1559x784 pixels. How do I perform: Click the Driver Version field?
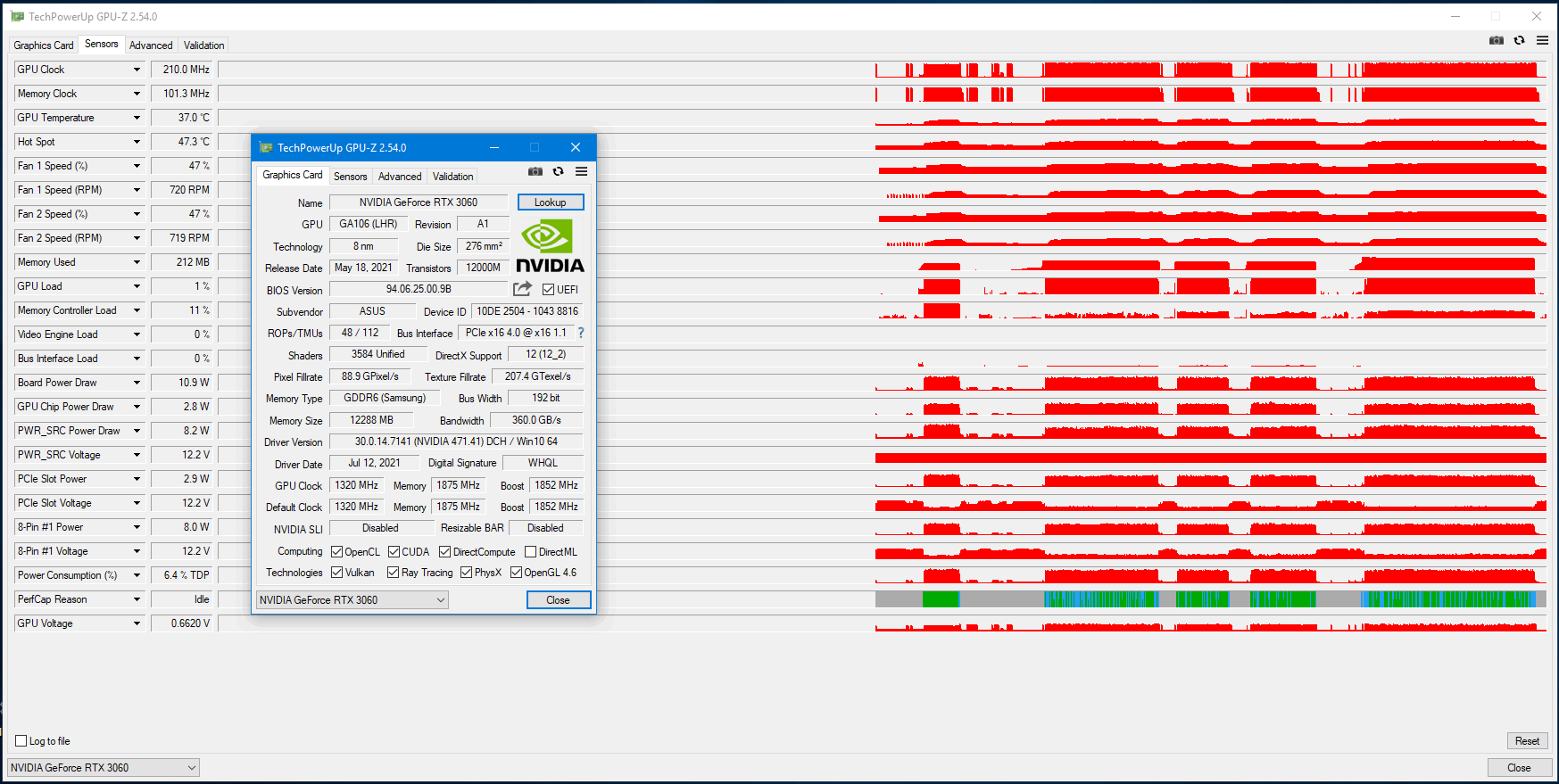[456, 442]
